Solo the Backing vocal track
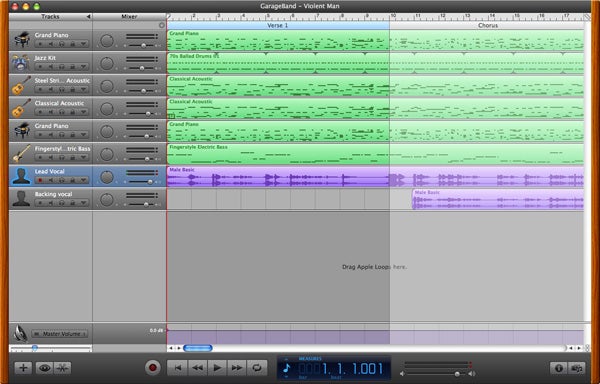 click(x=61, y=203)
